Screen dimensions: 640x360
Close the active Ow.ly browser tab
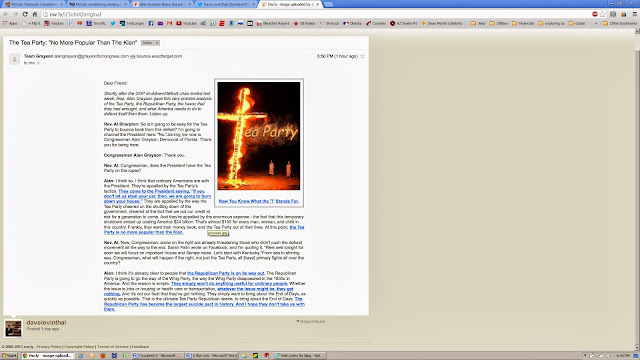tap(318, 4)
